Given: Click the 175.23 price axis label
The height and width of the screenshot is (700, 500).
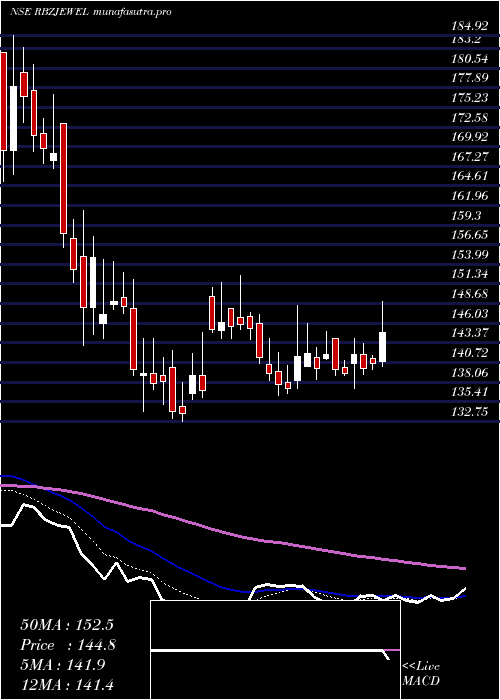Looking at the screenshot, I should (x=470, y=98).
